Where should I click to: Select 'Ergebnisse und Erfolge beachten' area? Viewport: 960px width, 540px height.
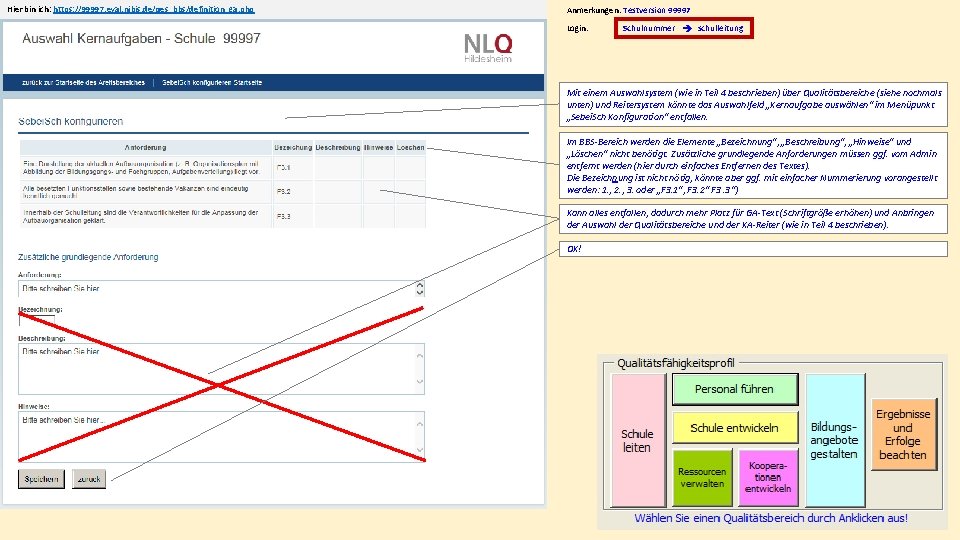coord(904,434)
